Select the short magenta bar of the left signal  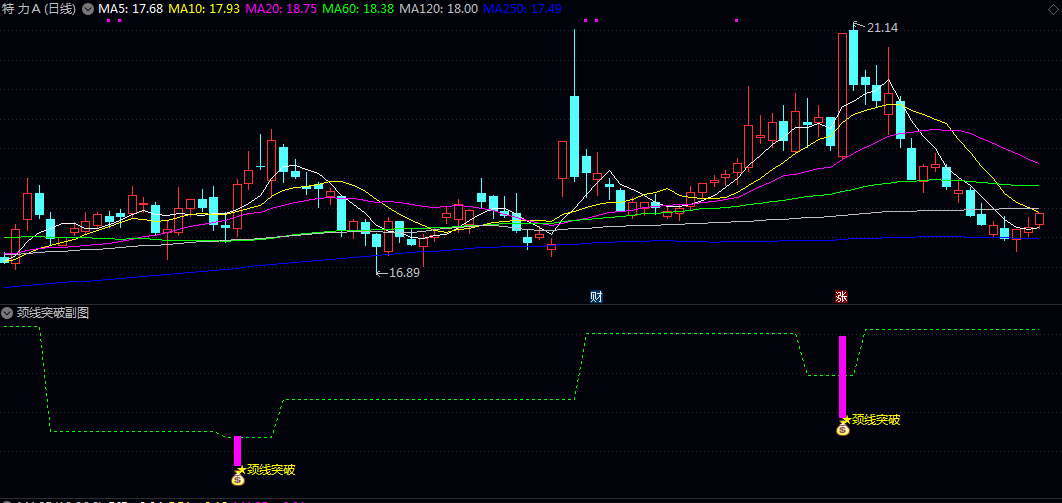[x=238, y=451]
